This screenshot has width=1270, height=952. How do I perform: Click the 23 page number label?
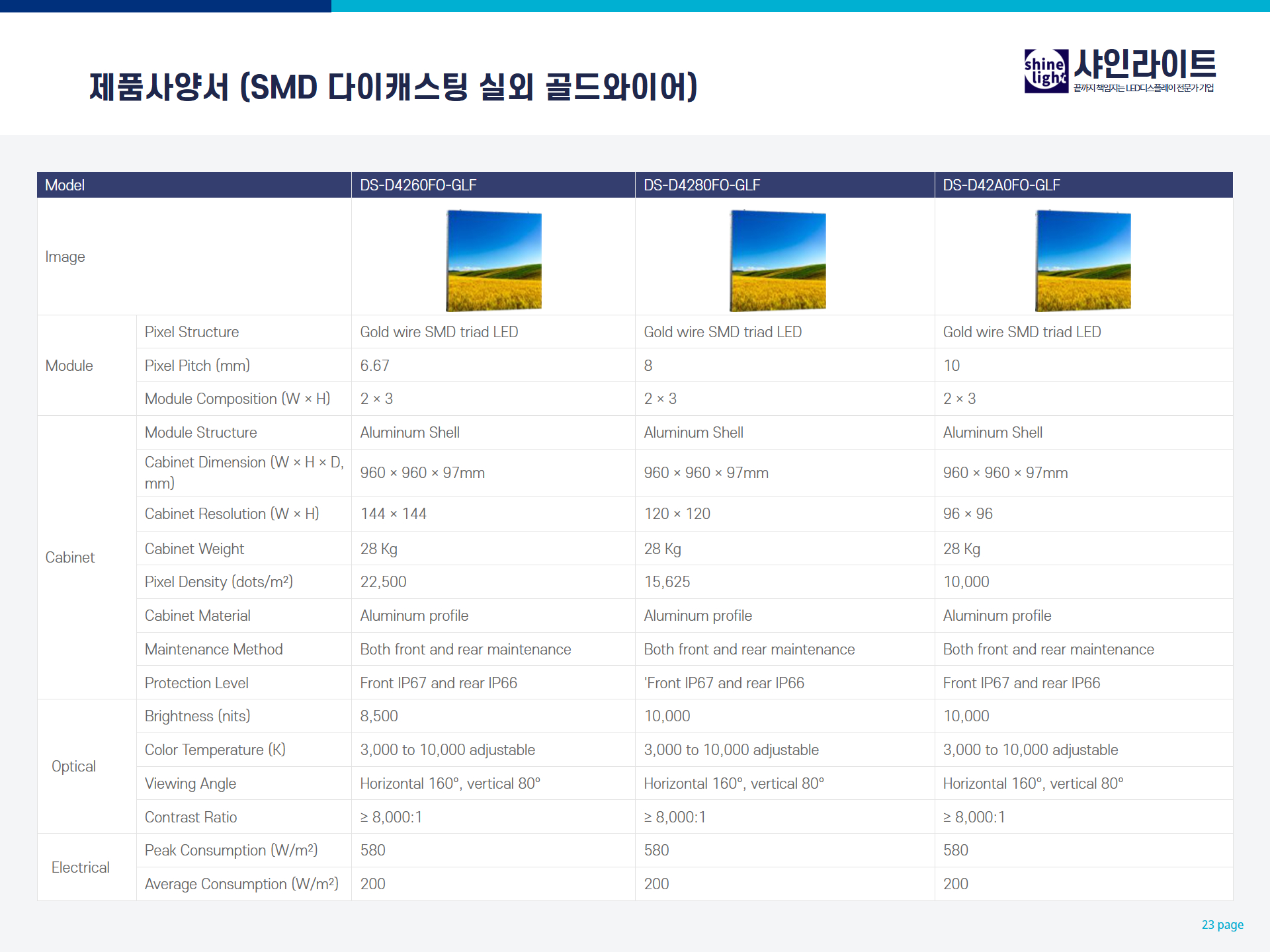point(1222,924)
